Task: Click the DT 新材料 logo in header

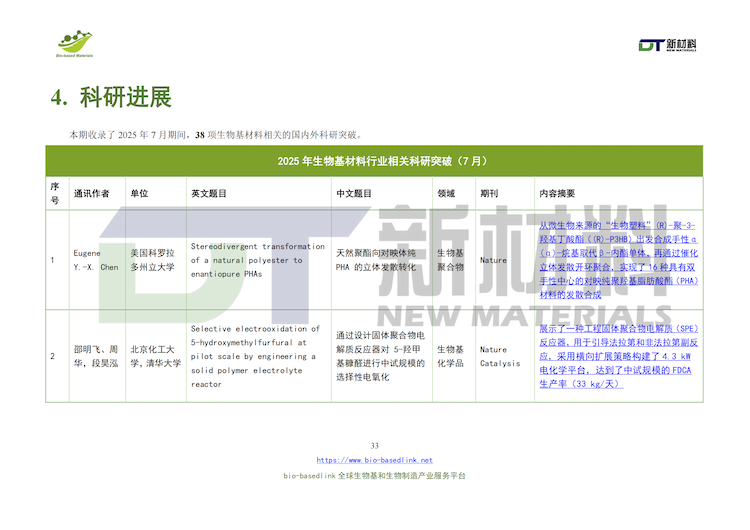Action: coord(667,44)
